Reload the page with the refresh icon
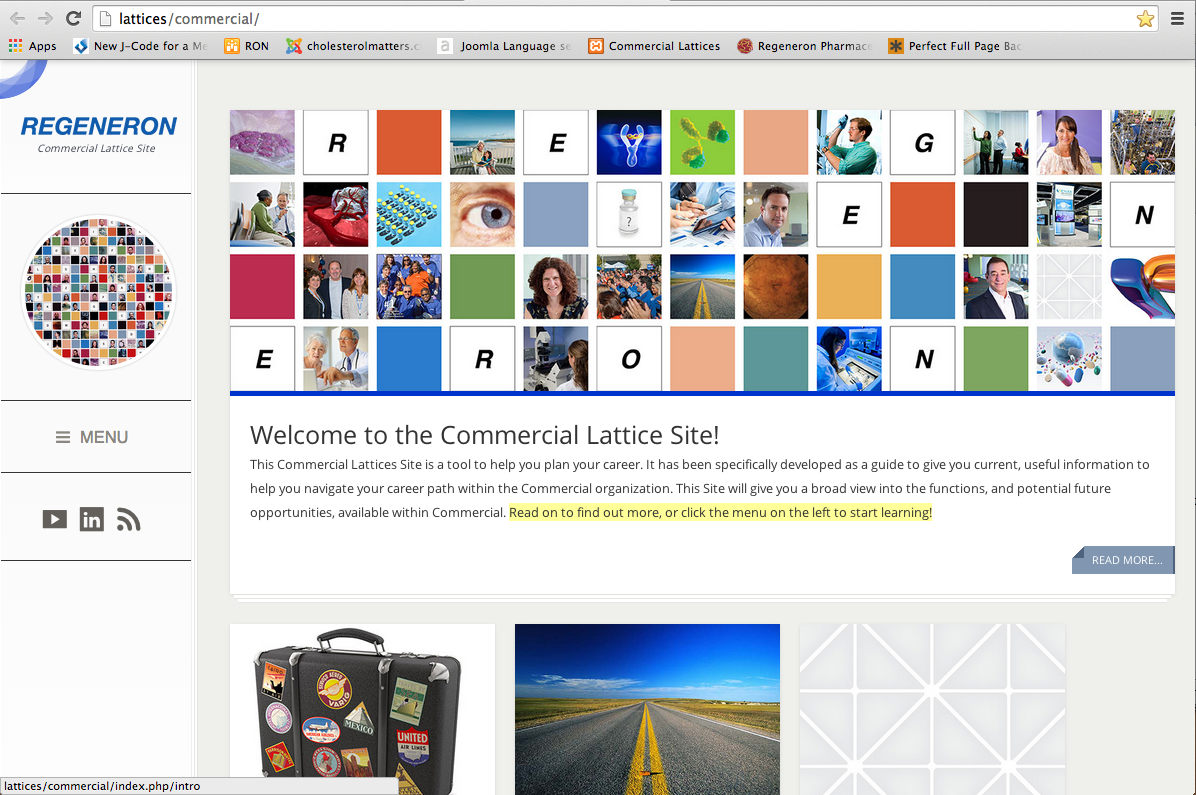 (74, 18)
